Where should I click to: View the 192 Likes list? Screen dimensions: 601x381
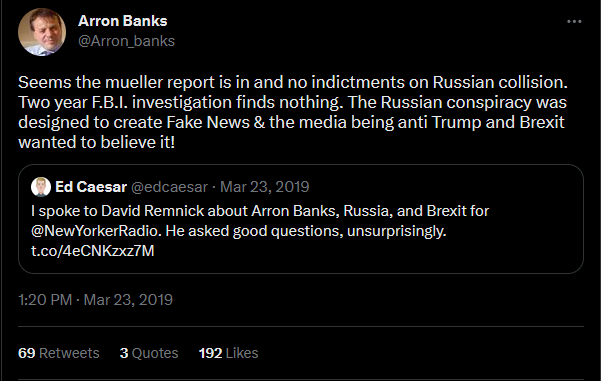(228, 353)
